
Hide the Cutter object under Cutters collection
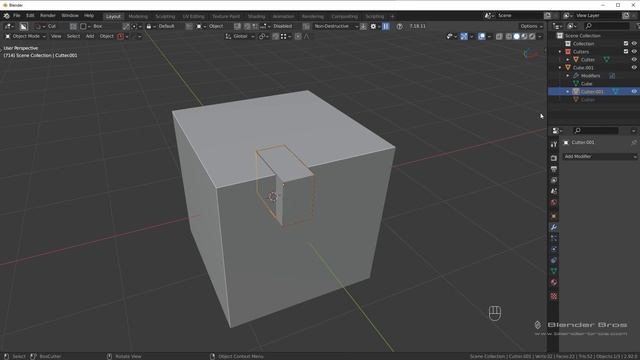[634, 60]
